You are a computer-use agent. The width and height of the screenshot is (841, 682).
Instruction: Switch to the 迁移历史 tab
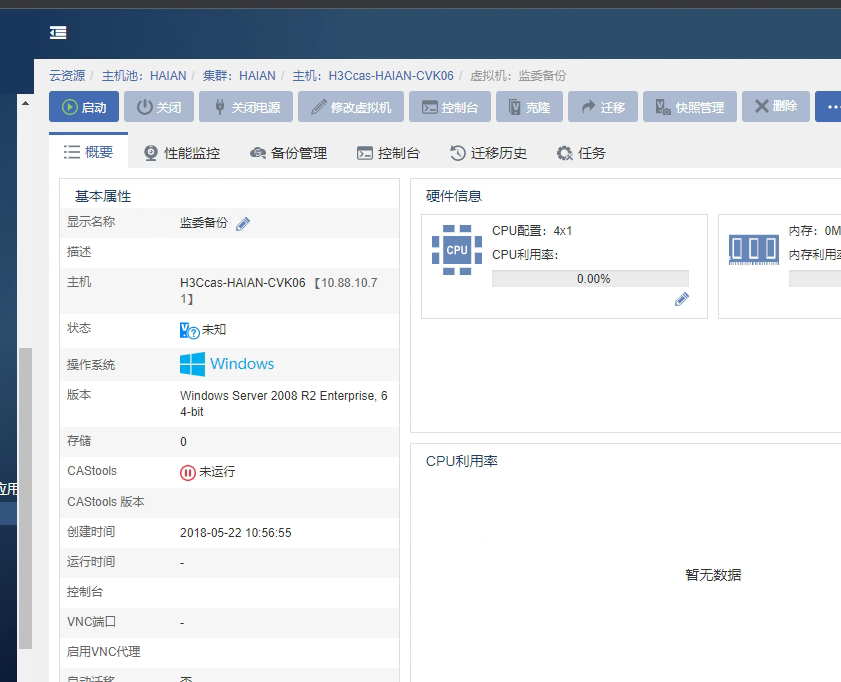coord(488,153)
